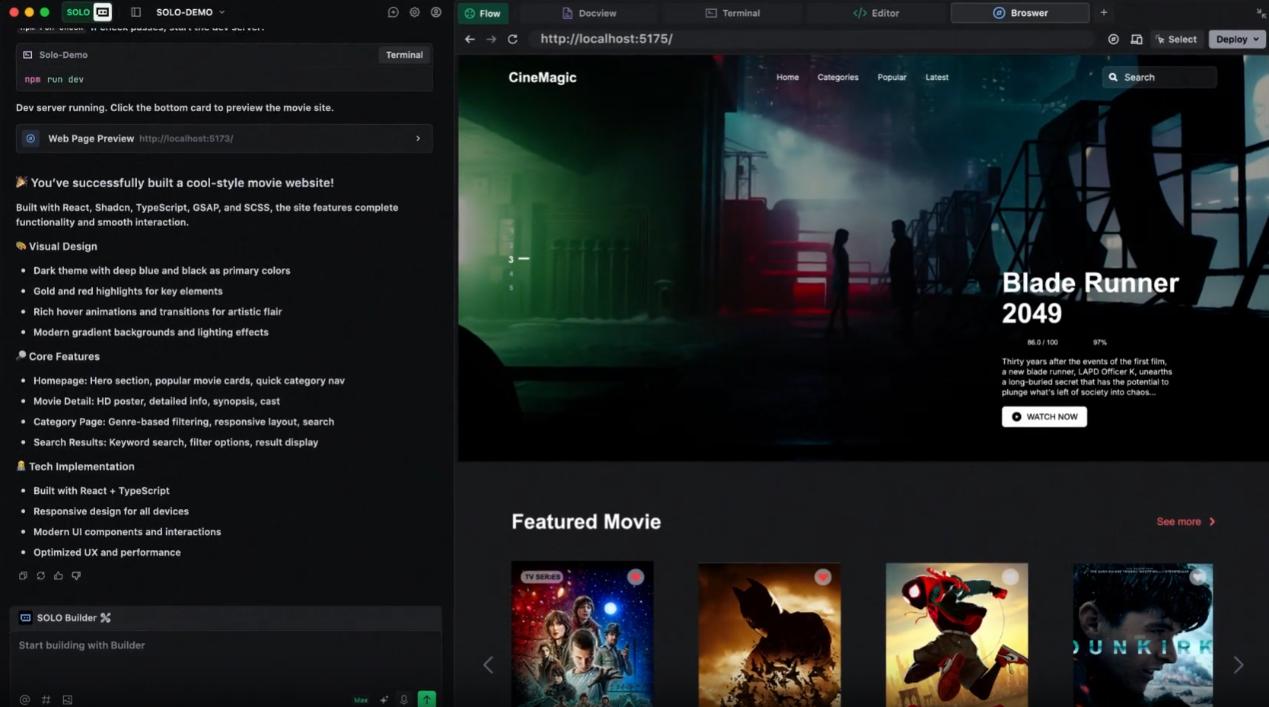Click the WATCH NOW button
The width and height of the screenshot is (1269, 707).
tap(1044, 417)
